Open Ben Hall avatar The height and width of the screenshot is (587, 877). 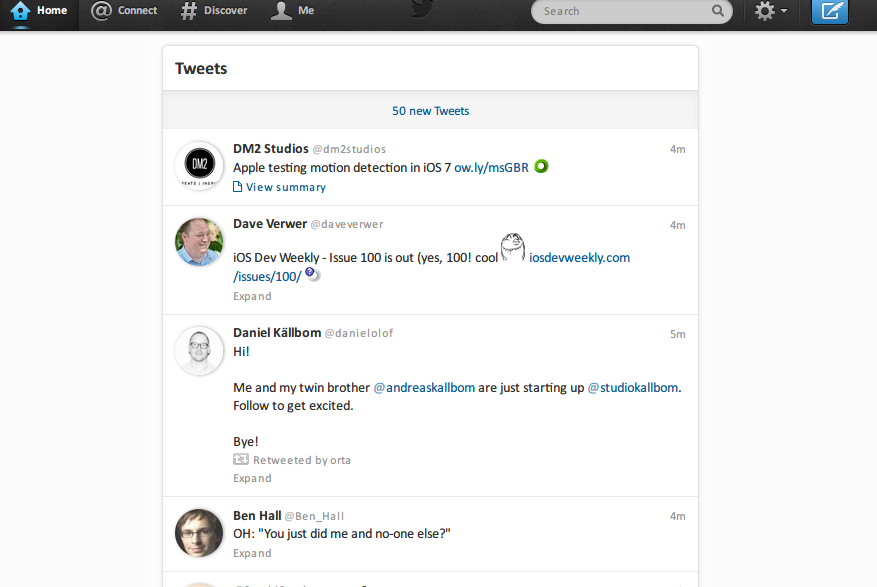199,533
